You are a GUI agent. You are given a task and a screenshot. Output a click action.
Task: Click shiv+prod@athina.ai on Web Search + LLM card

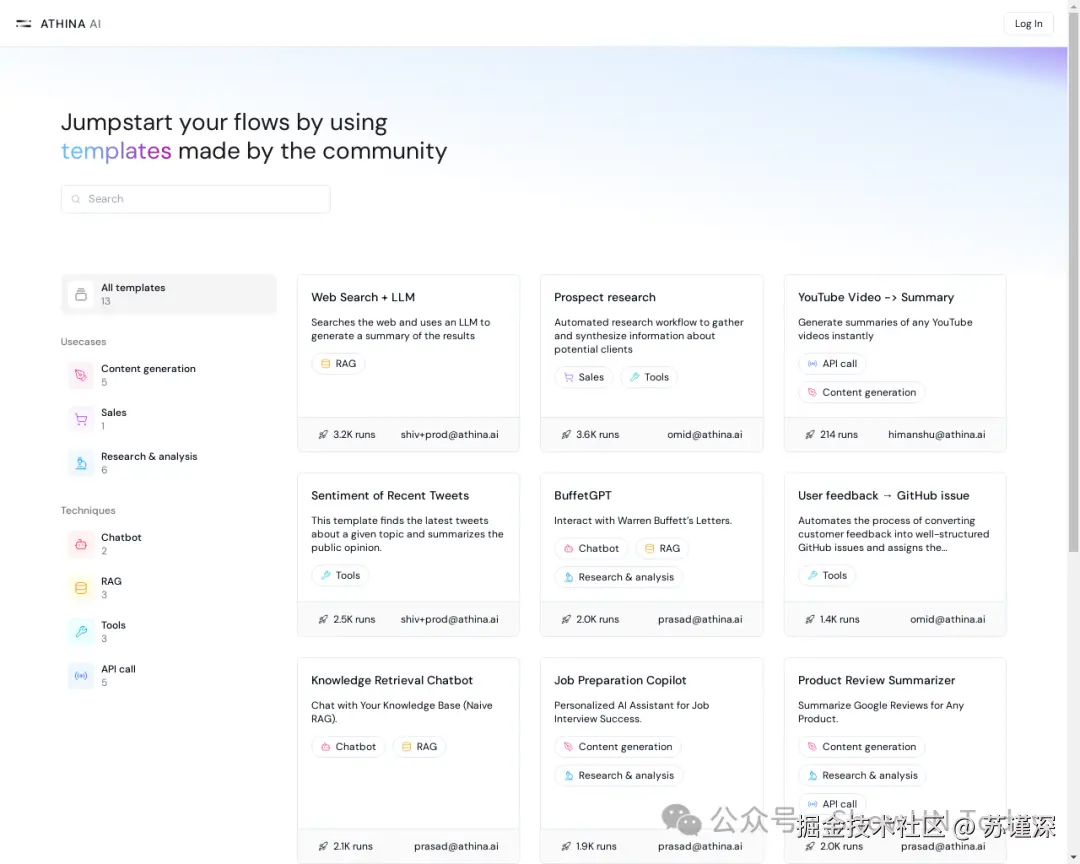coord(449,435)
